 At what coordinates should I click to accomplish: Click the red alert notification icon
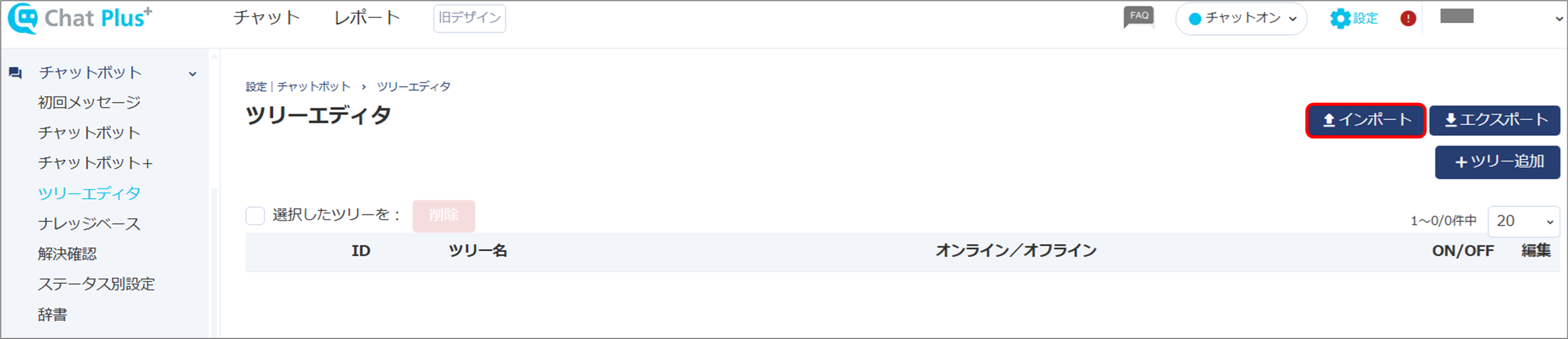point(1408,18)
